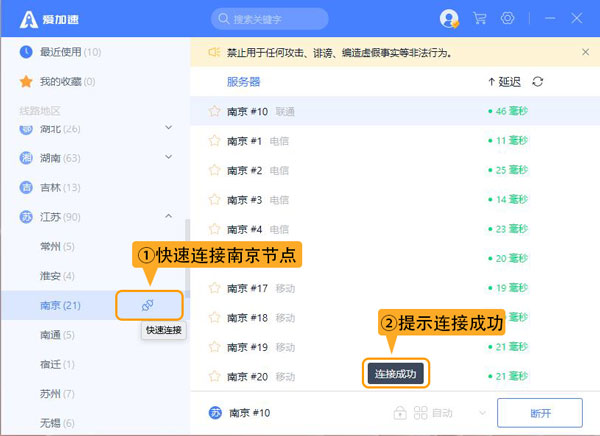
Task: Click the 湖南 湘 badge icon
Action: (26, 158)
